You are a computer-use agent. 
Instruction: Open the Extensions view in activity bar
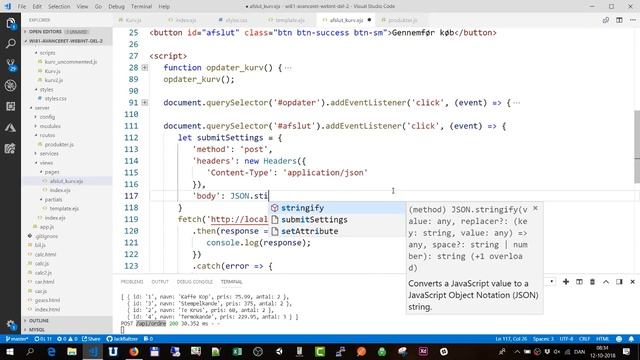click(11, 107)
